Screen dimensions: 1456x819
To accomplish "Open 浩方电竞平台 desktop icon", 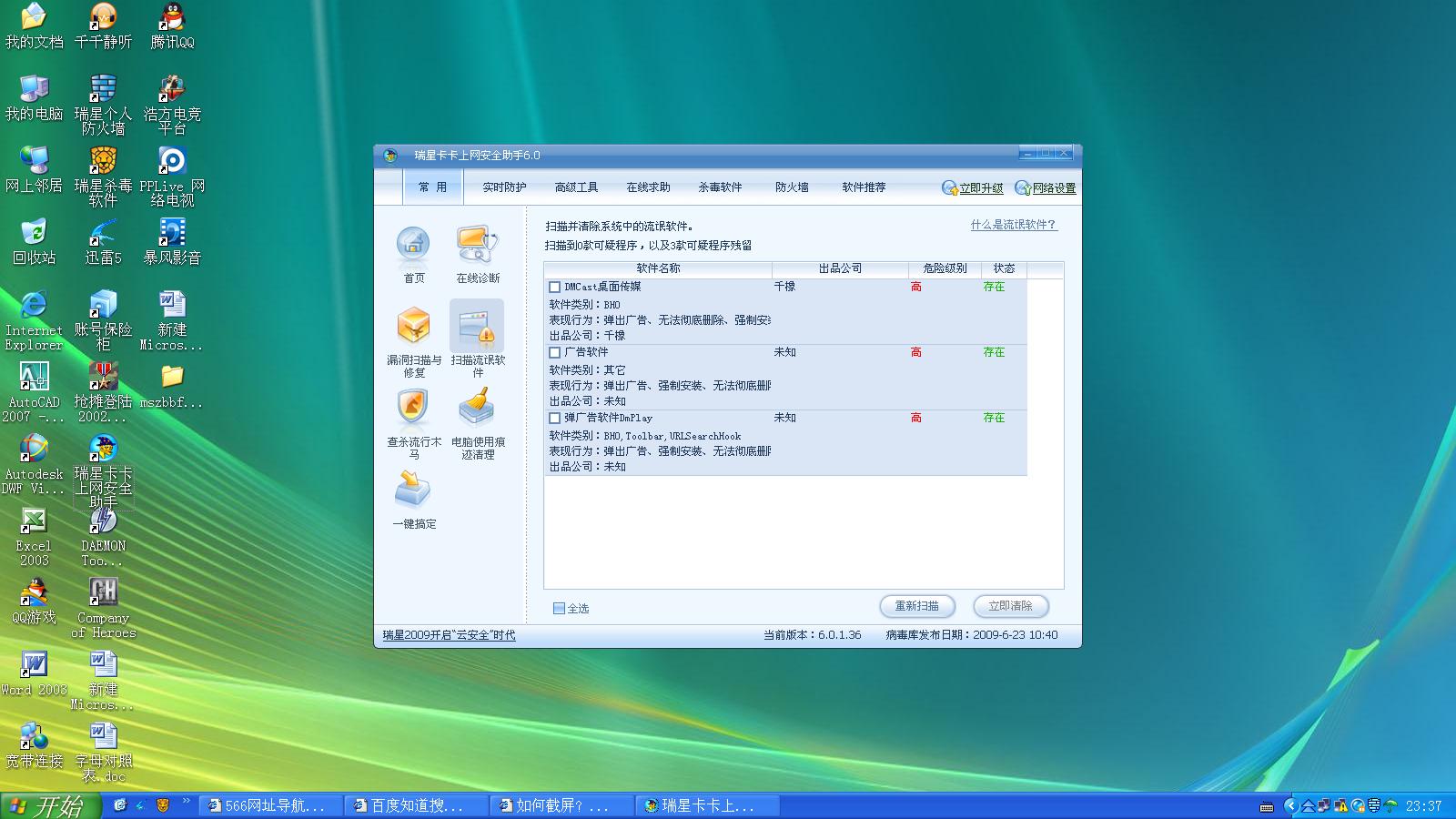I will tap(172, 105).
